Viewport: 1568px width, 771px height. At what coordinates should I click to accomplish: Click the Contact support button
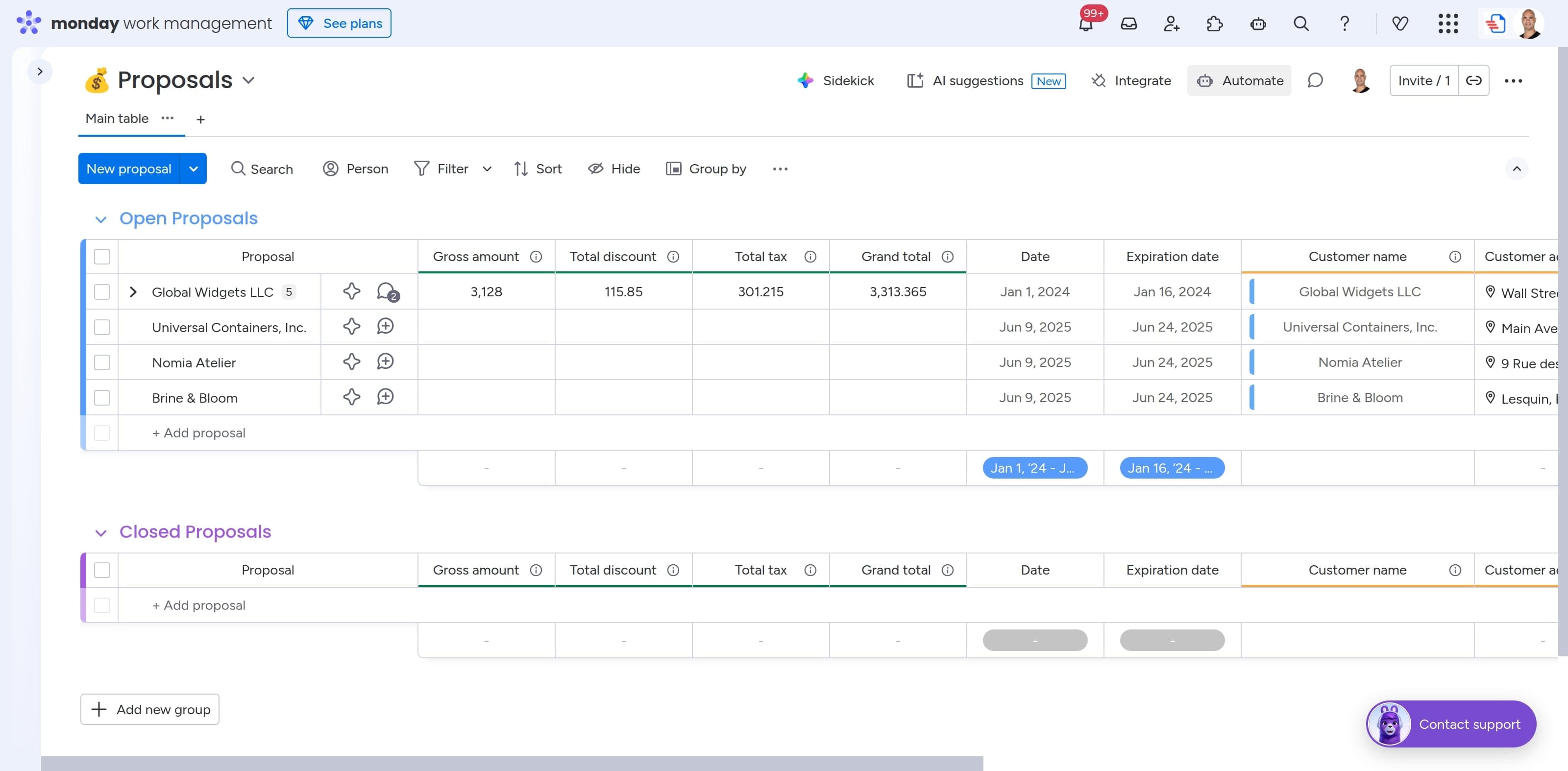(1451, 723)
